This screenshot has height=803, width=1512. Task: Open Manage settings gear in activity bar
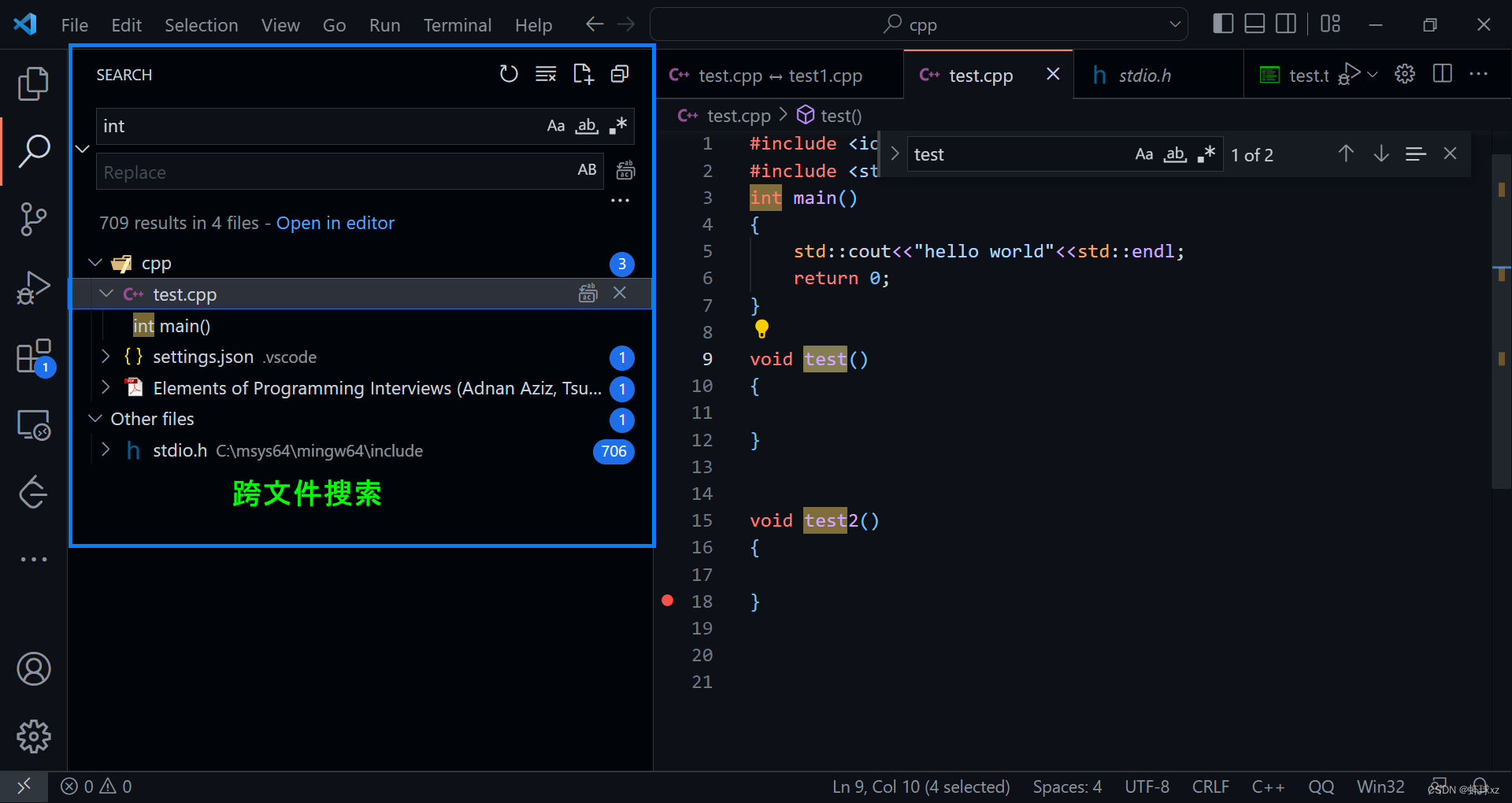click(34, 736)
